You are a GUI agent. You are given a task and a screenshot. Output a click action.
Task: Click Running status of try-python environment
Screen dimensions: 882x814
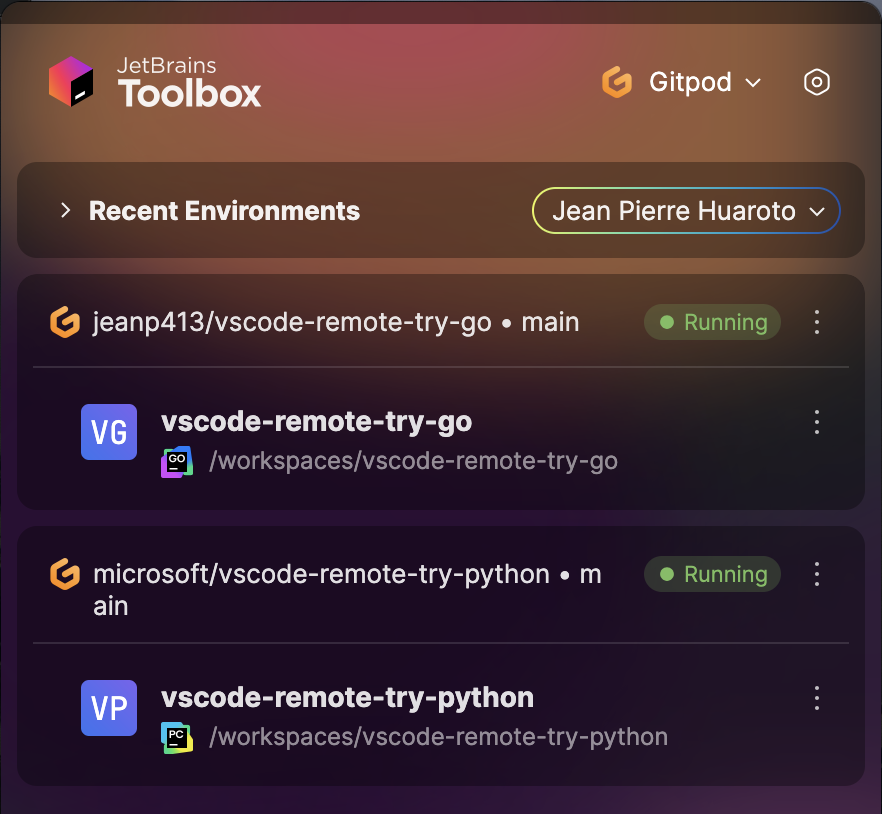tap(712, 574)
